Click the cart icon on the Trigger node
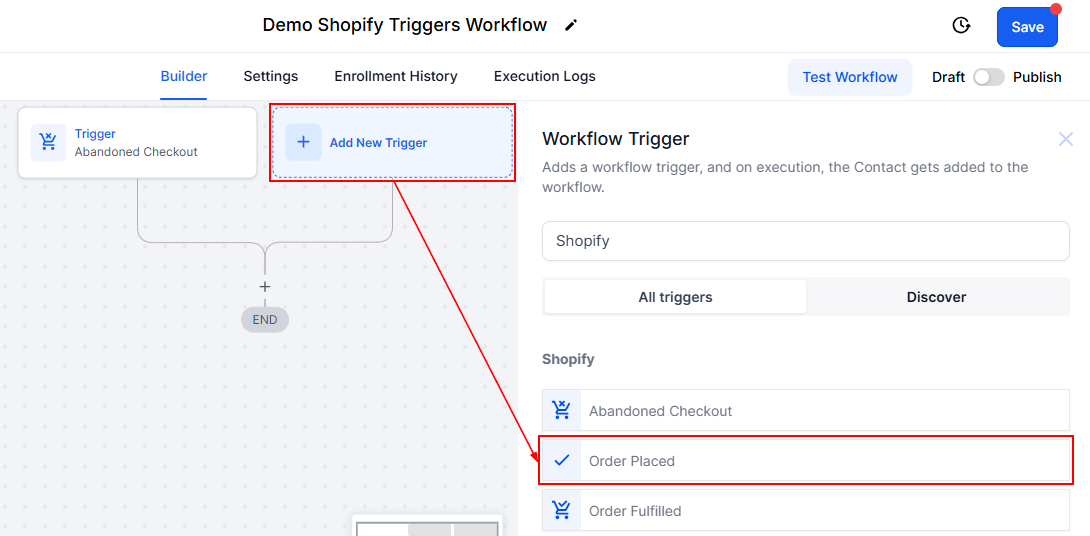 48,142
